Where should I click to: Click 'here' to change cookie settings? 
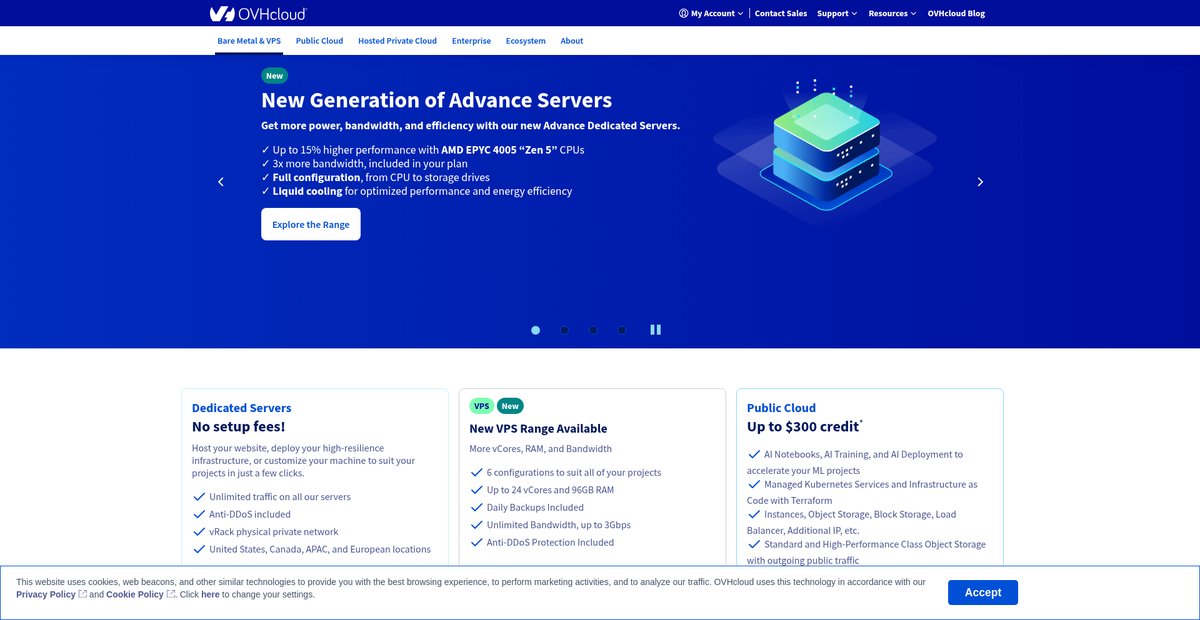[x=210, y=594]
